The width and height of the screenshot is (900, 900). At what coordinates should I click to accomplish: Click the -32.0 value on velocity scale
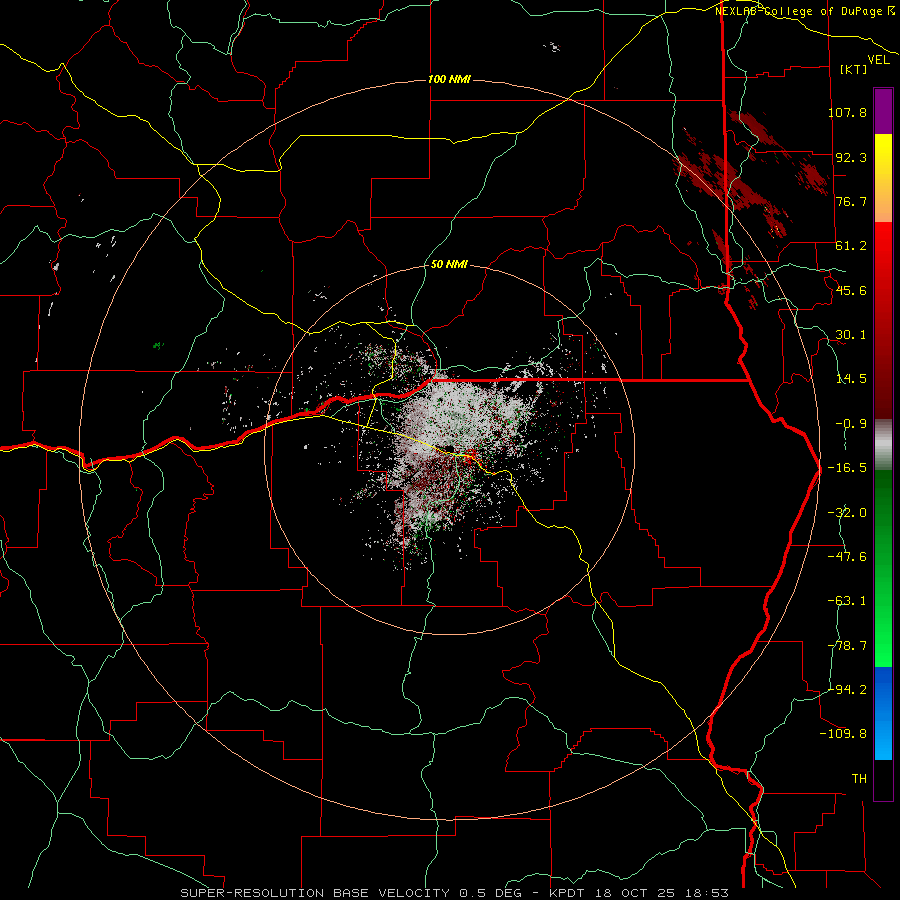847,513
